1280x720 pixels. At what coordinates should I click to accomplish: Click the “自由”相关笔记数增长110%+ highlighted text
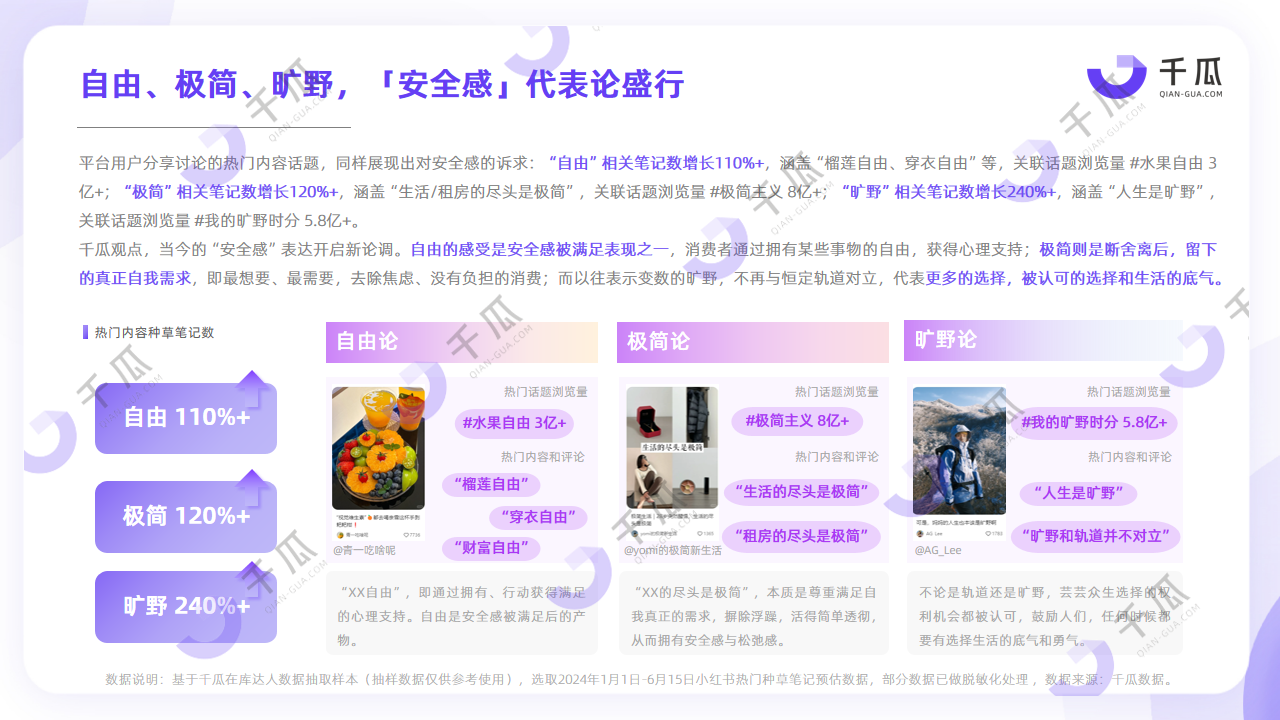(657, 163)
